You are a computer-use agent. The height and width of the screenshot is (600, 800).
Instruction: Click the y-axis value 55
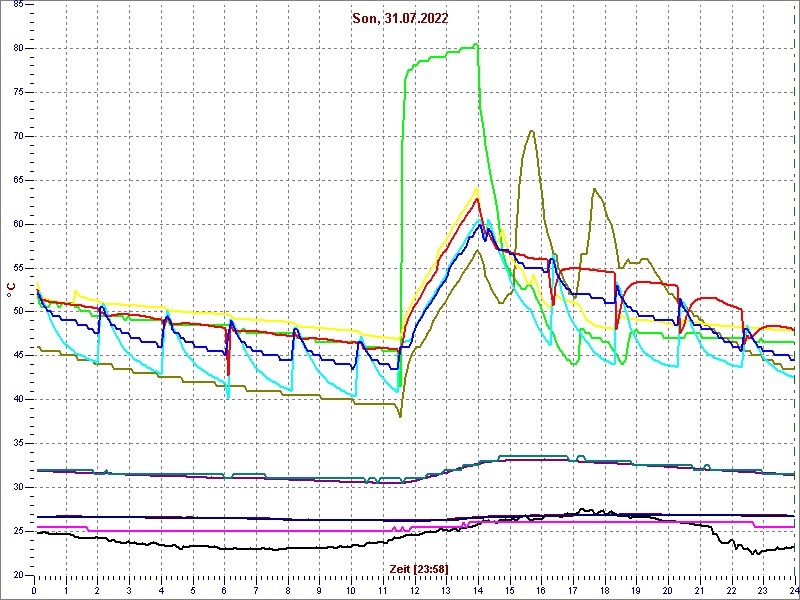17,268
